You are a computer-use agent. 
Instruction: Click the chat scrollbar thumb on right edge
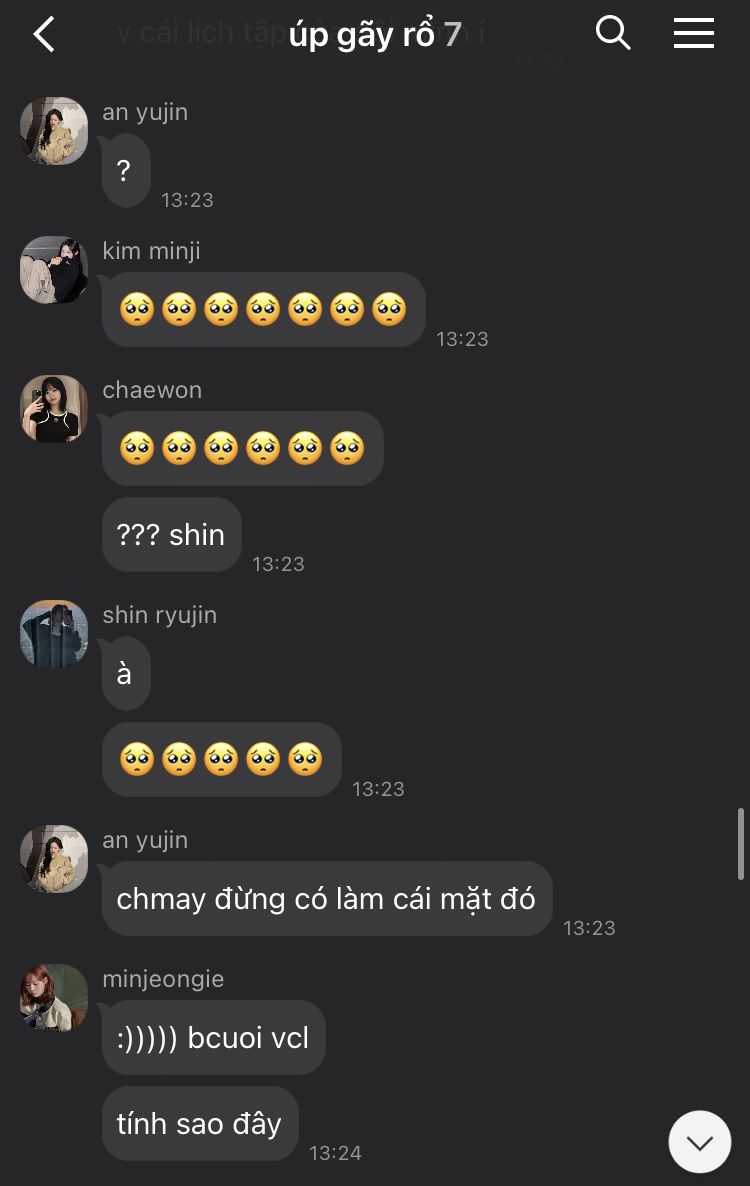click(740, 844)
